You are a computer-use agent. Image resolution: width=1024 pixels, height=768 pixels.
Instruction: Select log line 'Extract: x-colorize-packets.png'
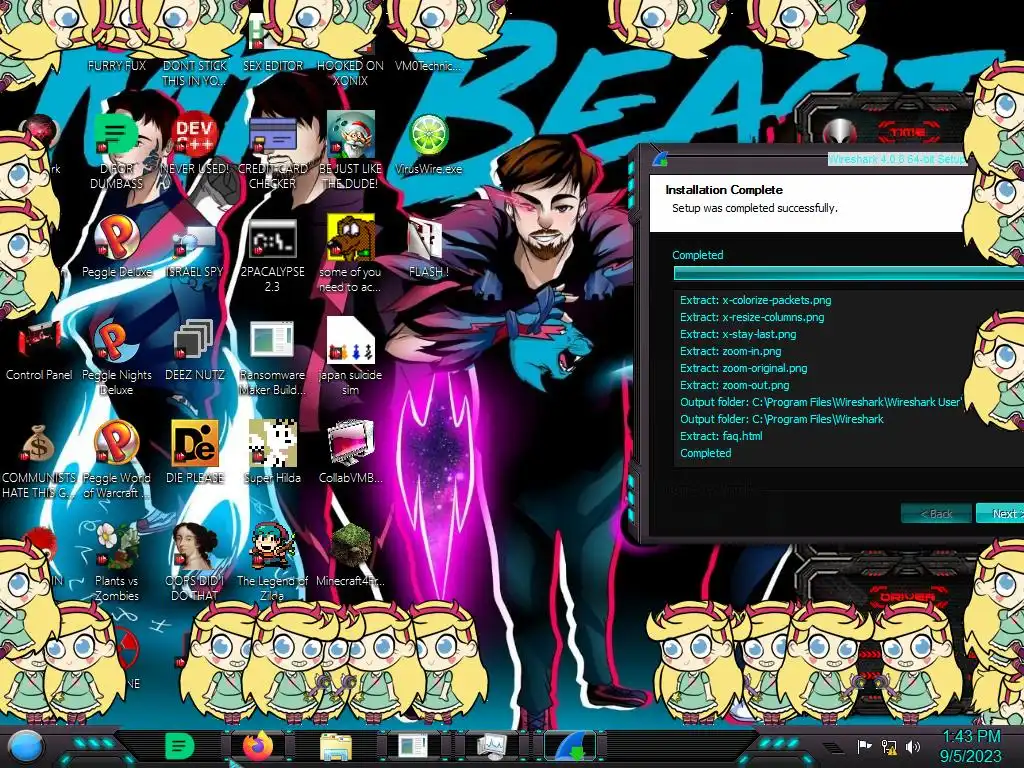point(756,300)
